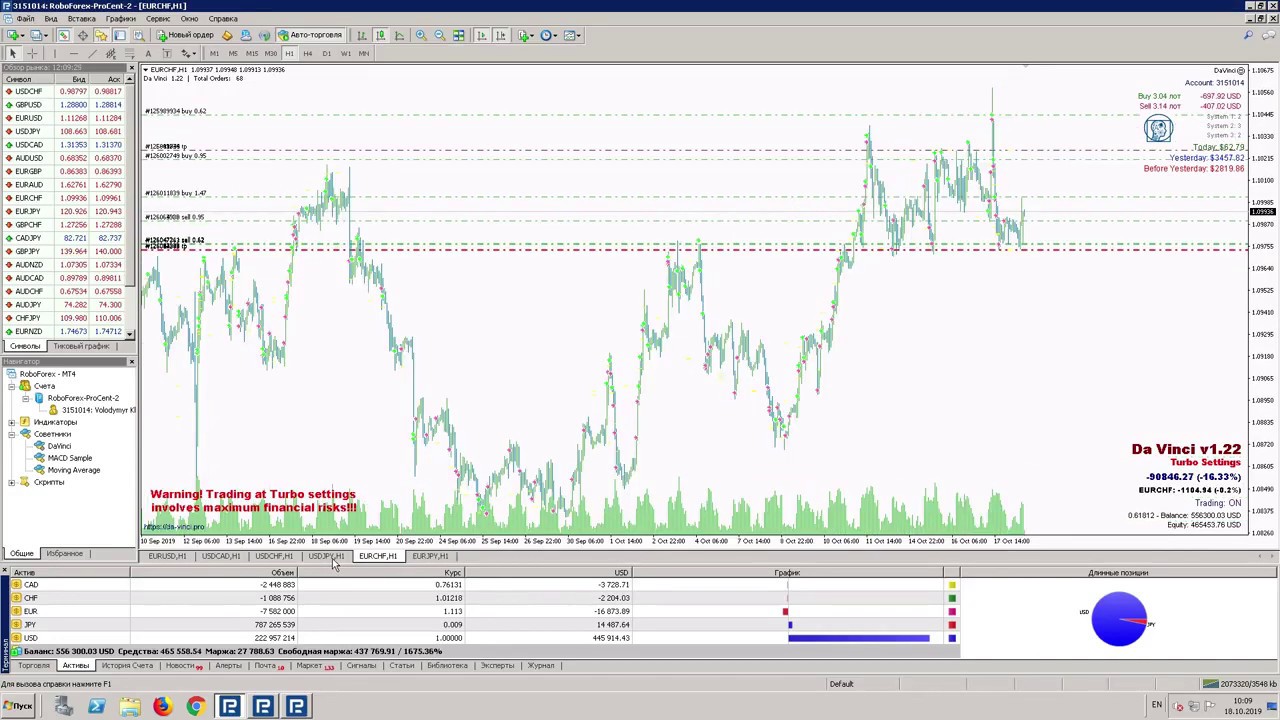This screenshot has height=720, width=1280.
Task: Expand the new chart dropdown arrow
Action: pos(23,35)
